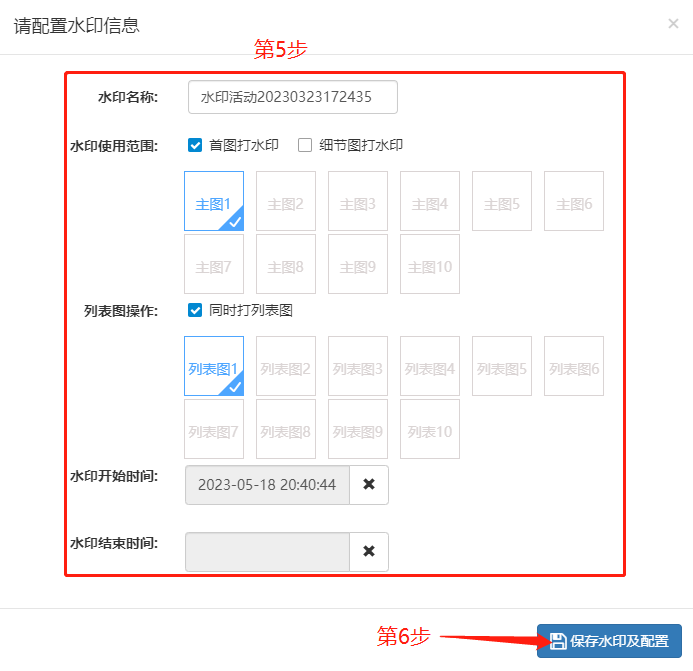Image resolution: width=693 pixels, height=671 pixels.
Task: Choose the 列表10 tile
Action: 430,430
